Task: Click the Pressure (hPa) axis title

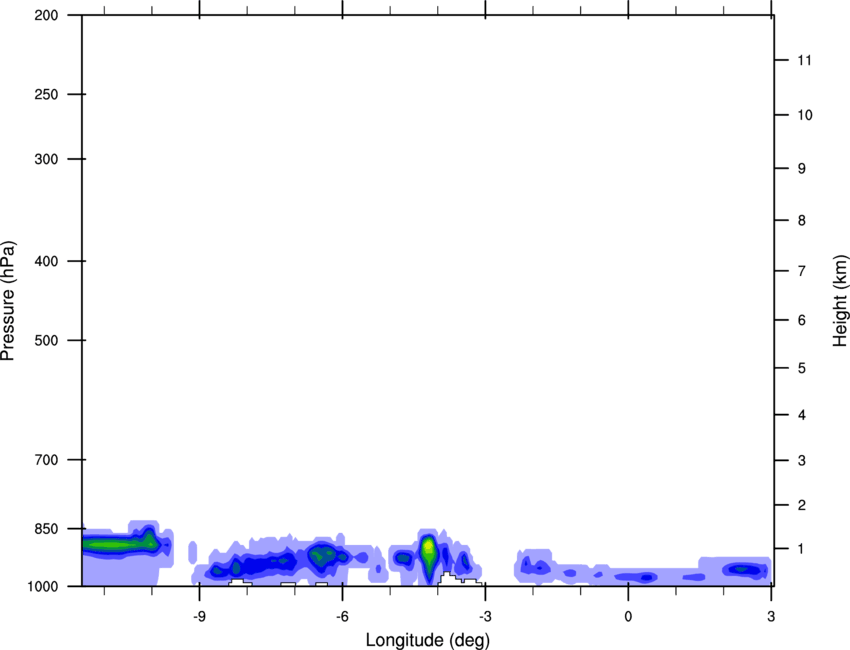Action: point(8,301)
